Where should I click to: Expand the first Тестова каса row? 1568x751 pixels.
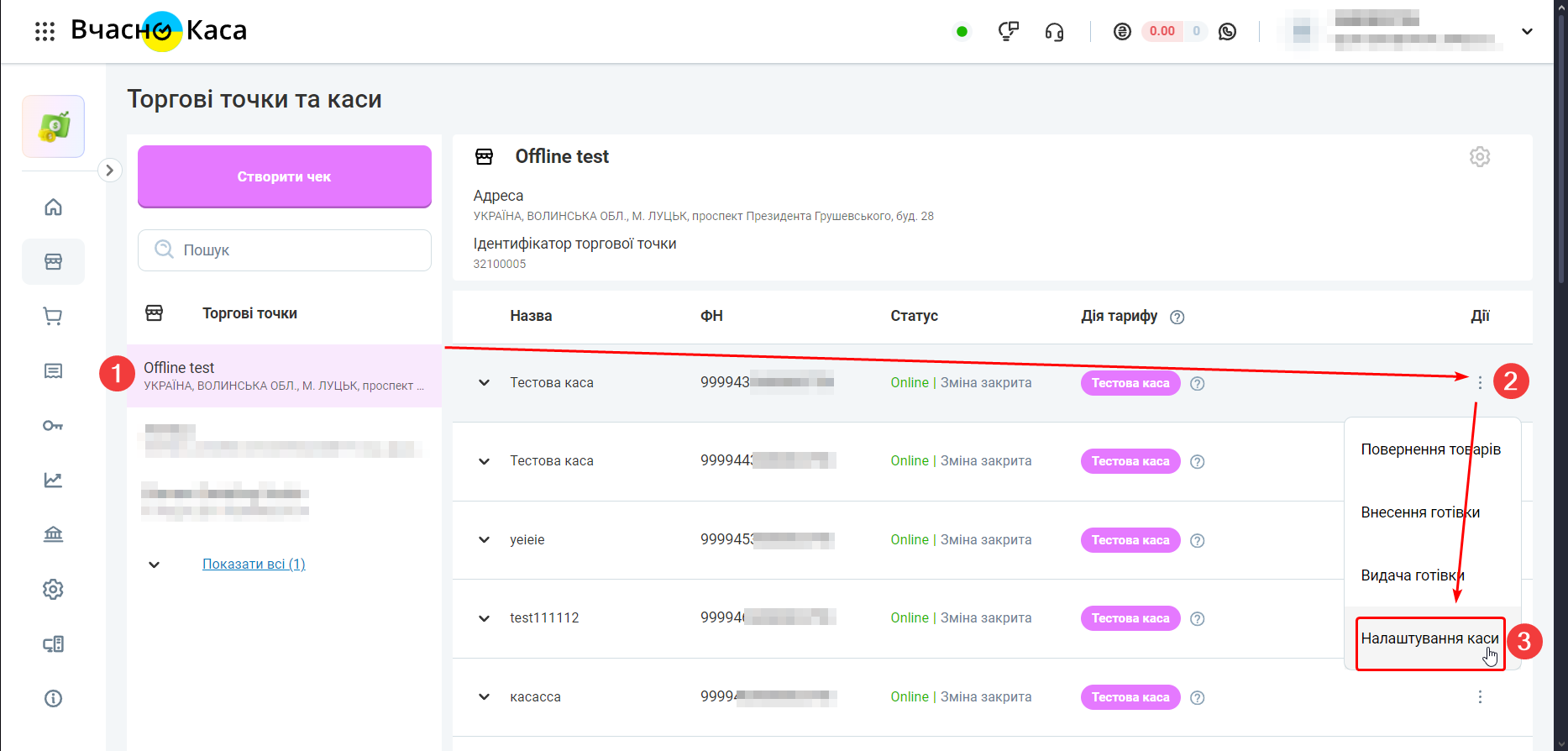pos(484,383)
